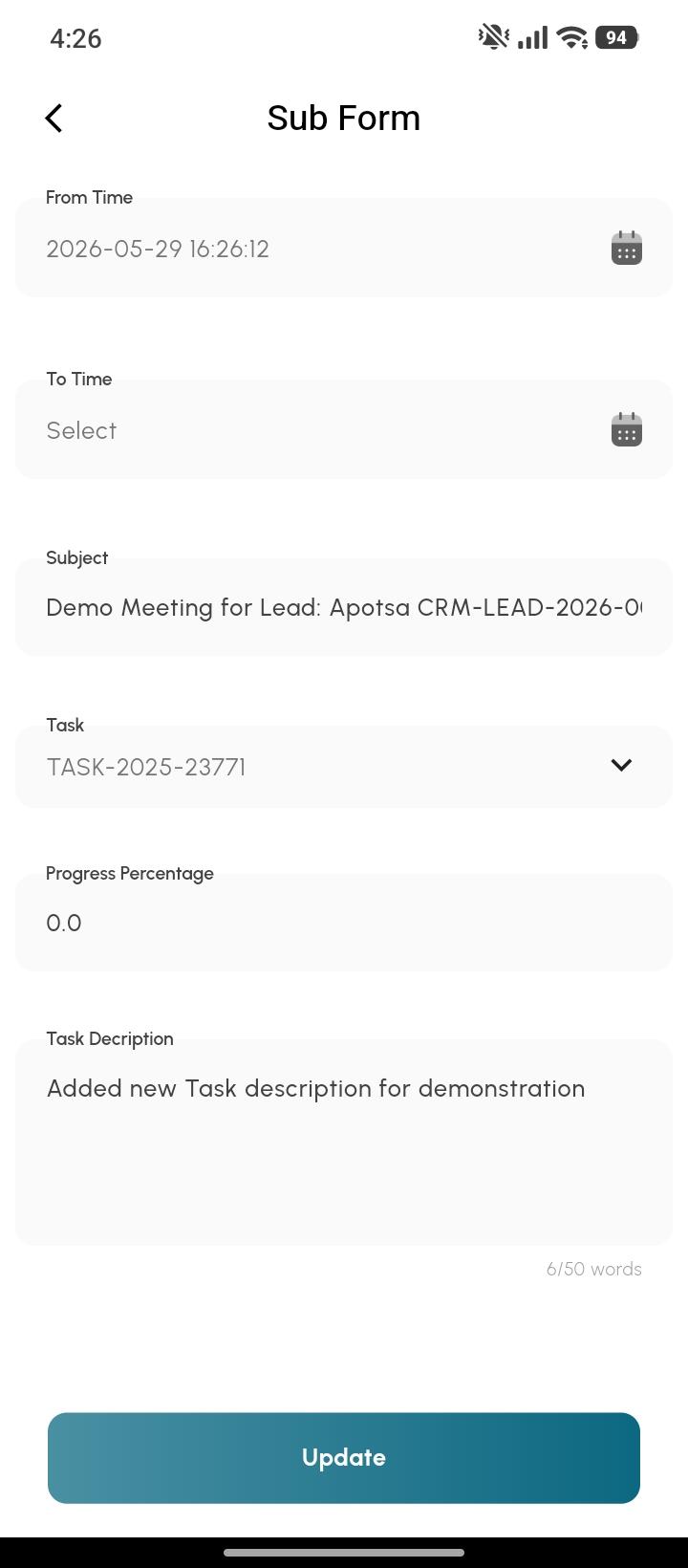Viewport: 688px width, 1568px height.
Task: Focus the Task Description text area
Action: pos(344,1143)
